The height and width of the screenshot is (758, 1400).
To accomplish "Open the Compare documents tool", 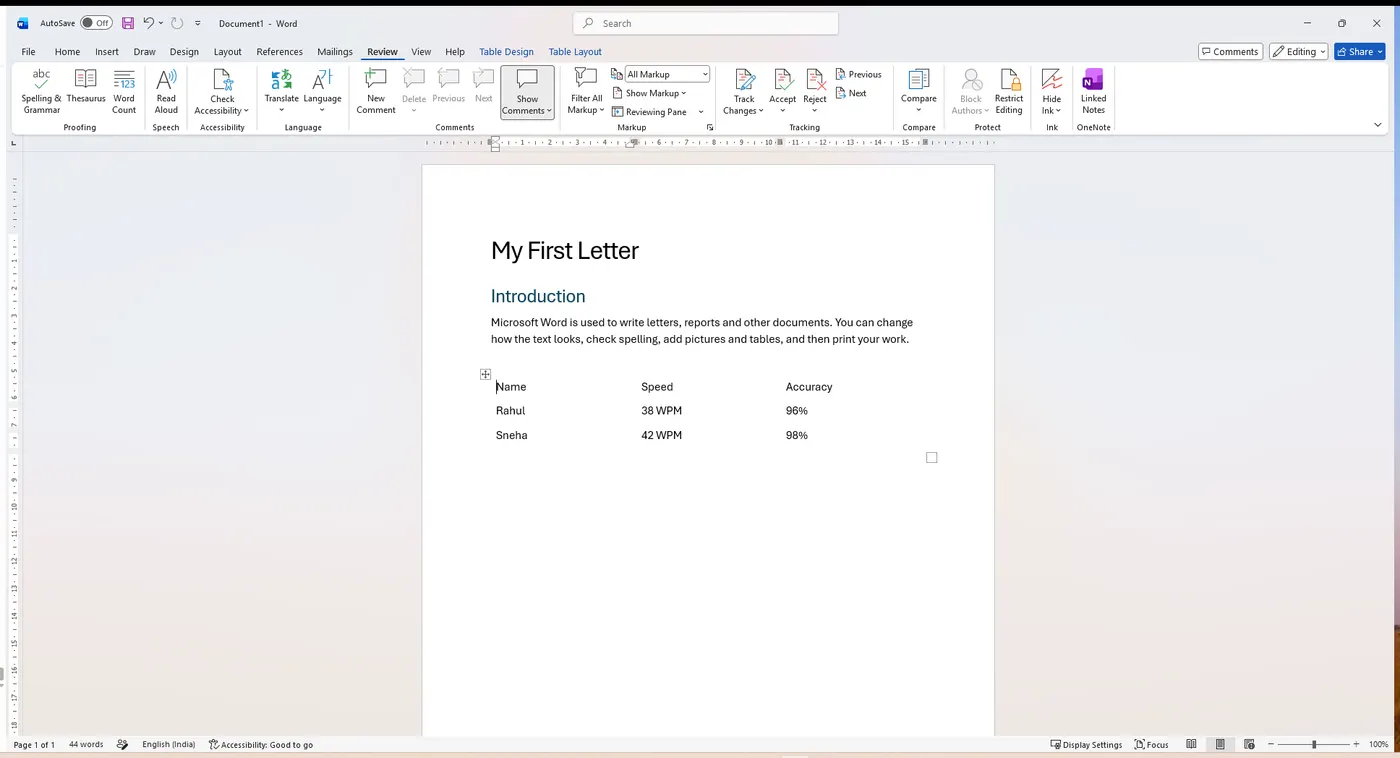I will click(x=918, y=91).
